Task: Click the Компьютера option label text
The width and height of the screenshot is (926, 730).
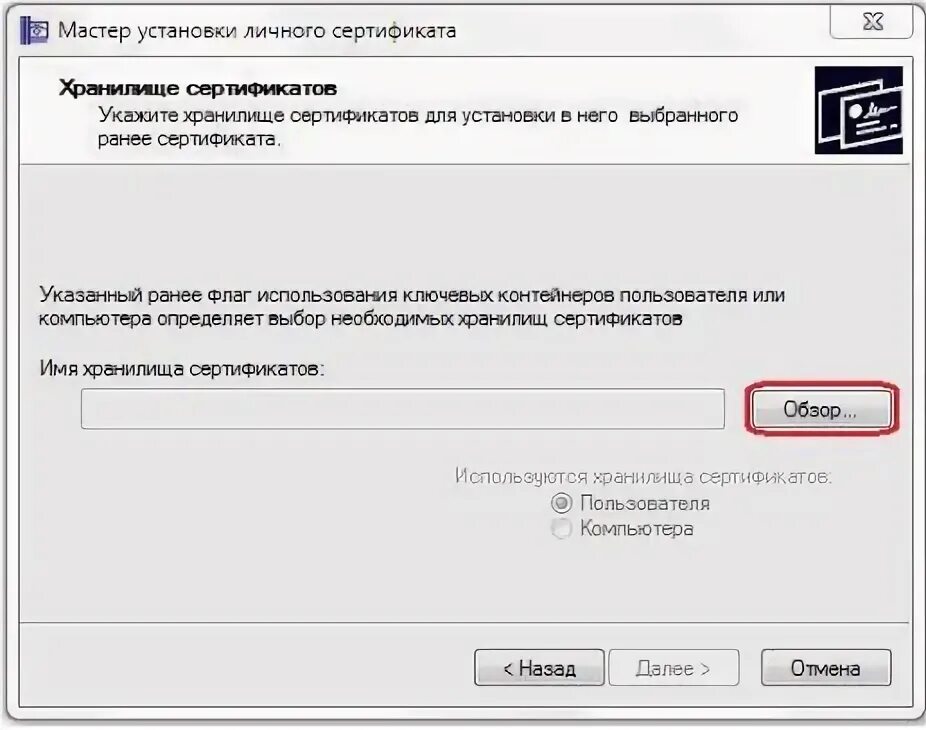Action: tap(637, 528)
